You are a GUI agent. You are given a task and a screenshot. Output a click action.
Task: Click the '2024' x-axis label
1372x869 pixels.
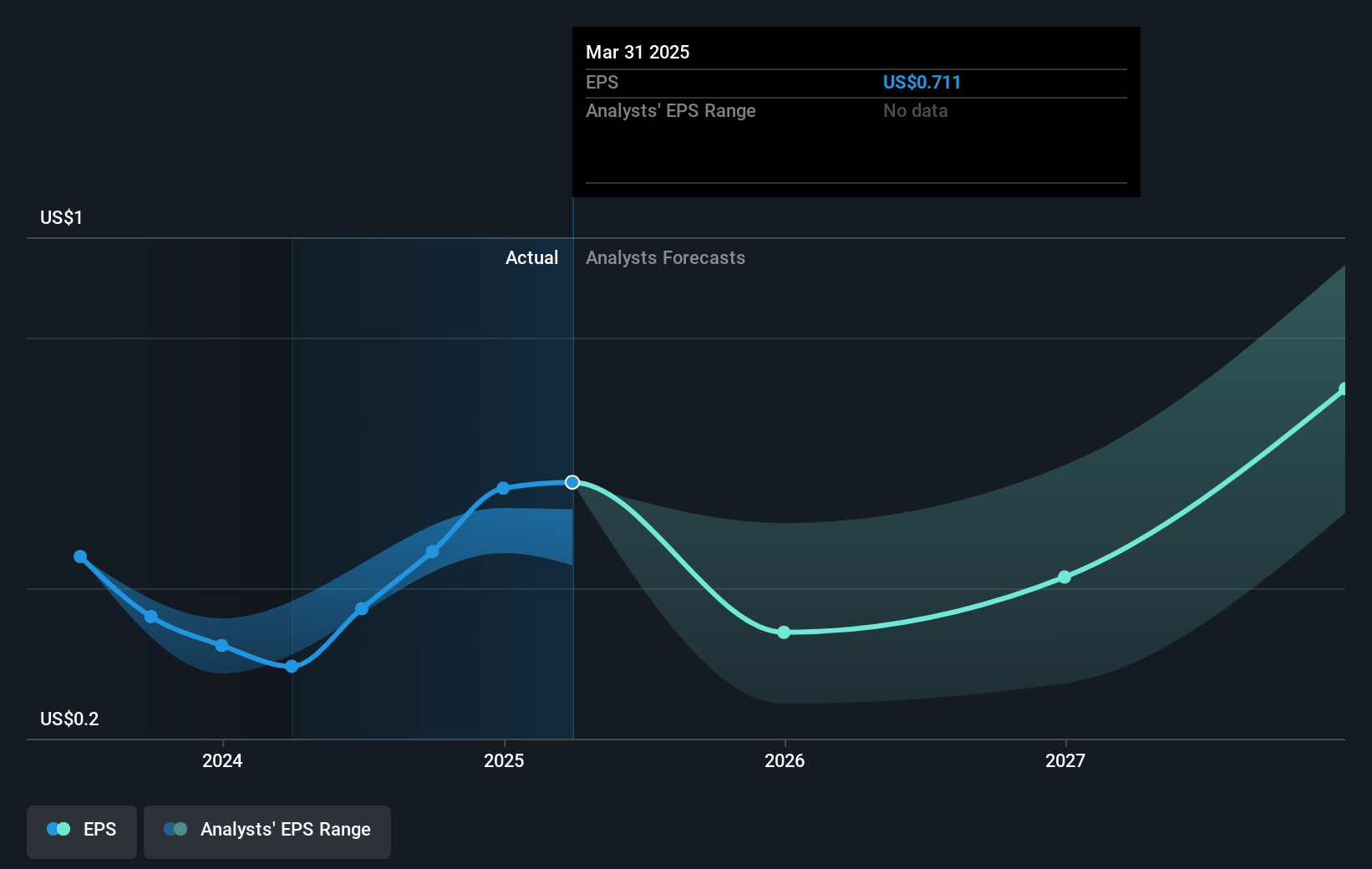click(222, 760)
